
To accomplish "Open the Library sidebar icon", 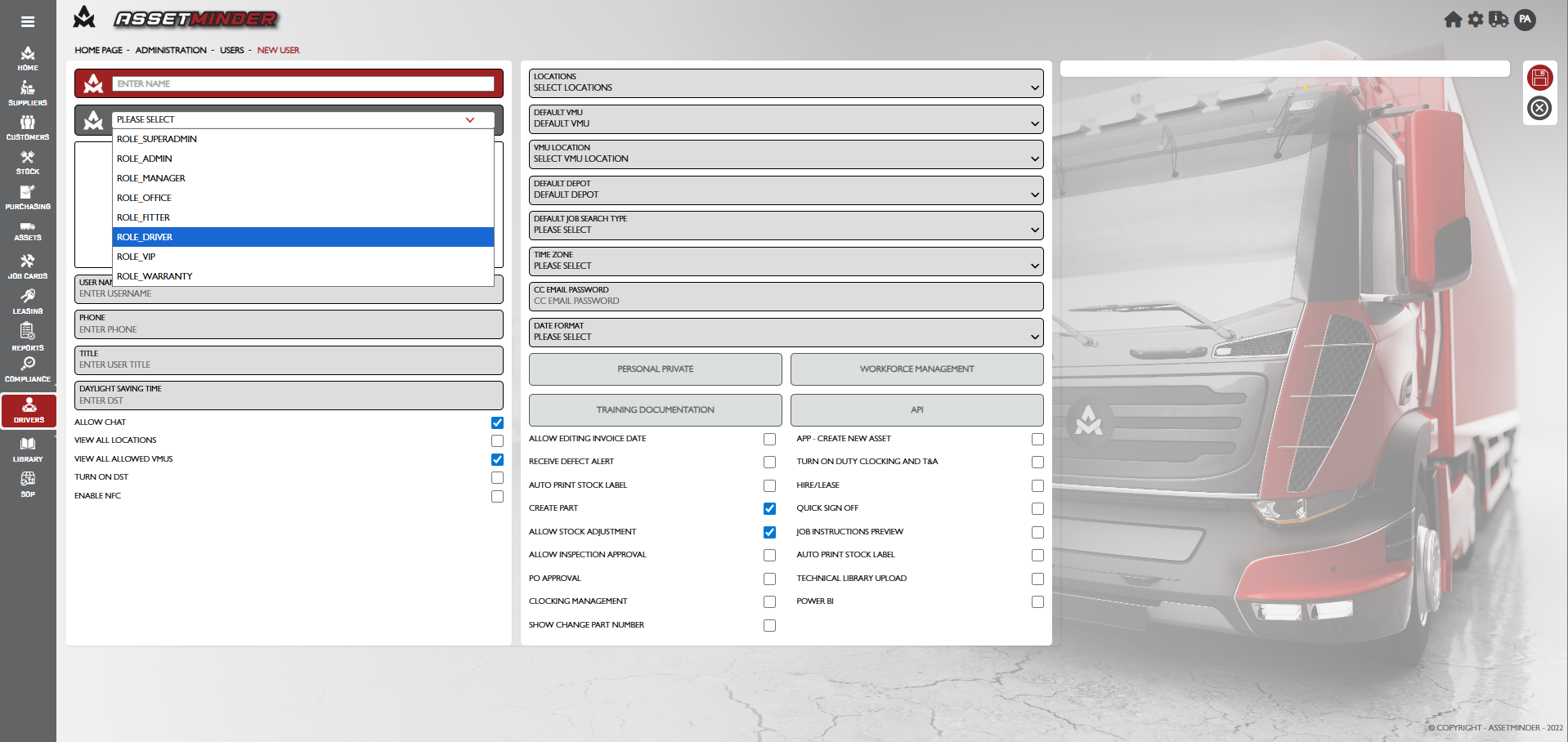I will click(28, 449).
